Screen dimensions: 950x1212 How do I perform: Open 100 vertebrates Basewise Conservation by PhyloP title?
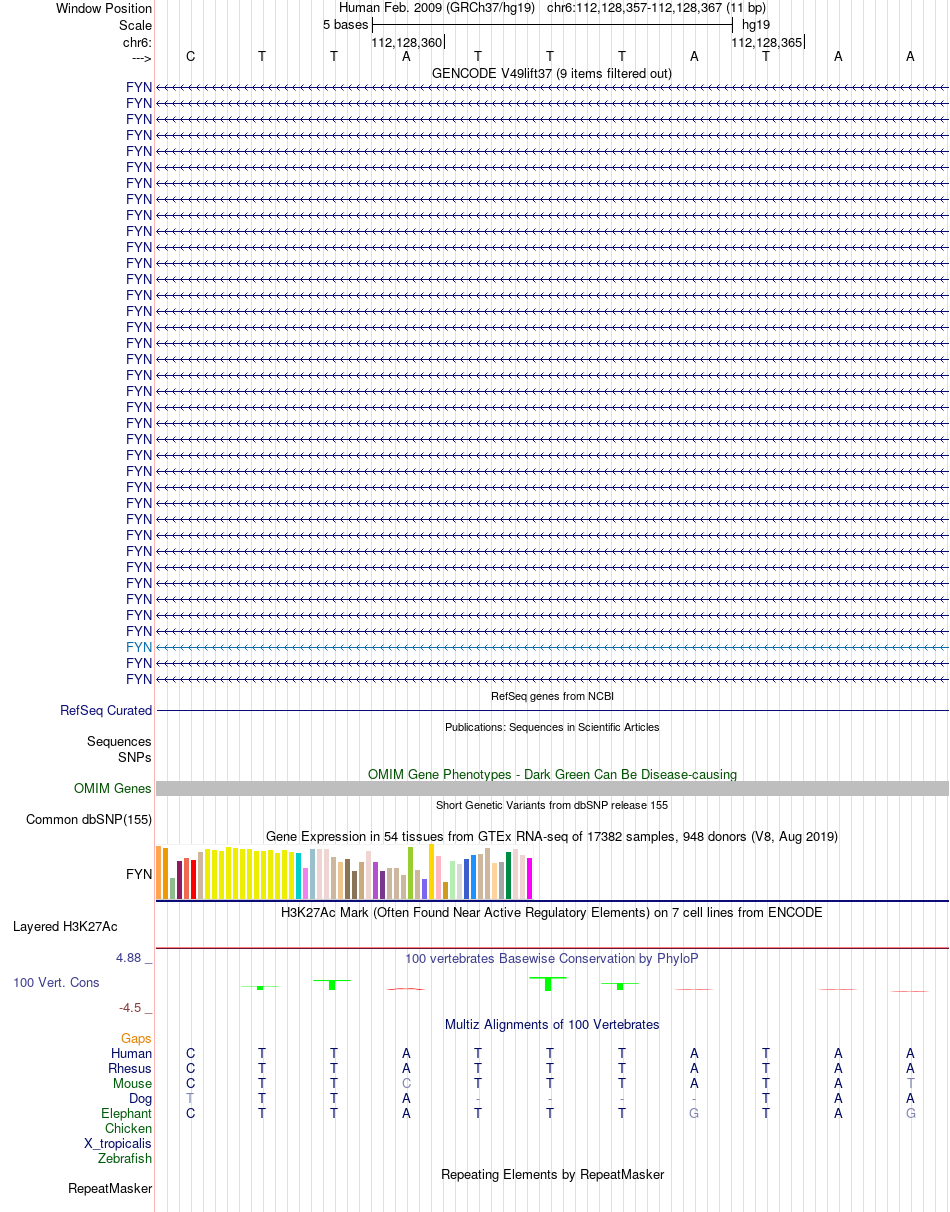pos(552,958)
